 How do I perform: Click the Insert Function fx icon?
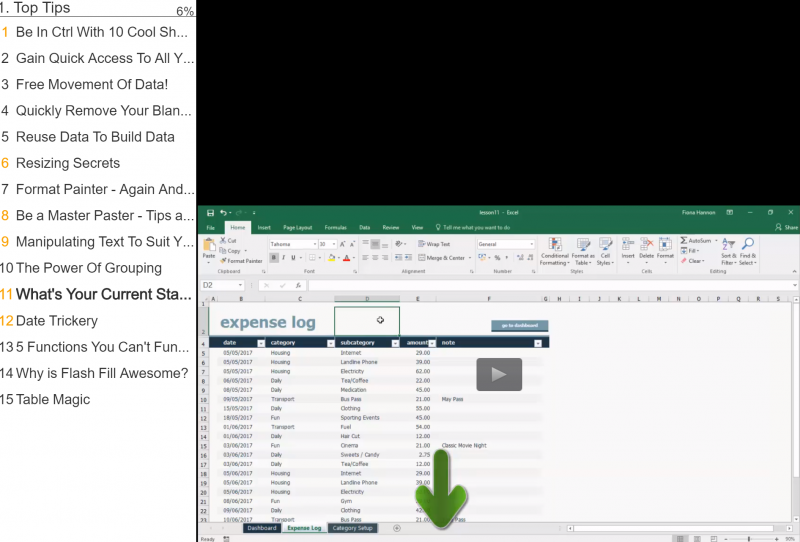click(298, 286)
